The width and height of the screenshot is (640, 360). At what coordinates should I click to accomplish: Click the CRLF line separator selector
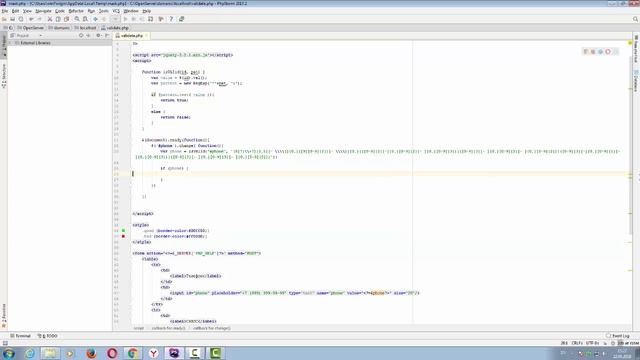(x=577, y=343)
